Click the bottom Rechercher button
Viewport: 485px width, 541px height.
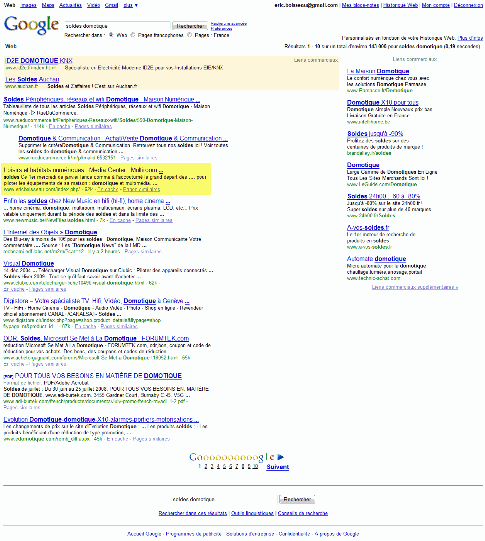click(x=297, y=499)
